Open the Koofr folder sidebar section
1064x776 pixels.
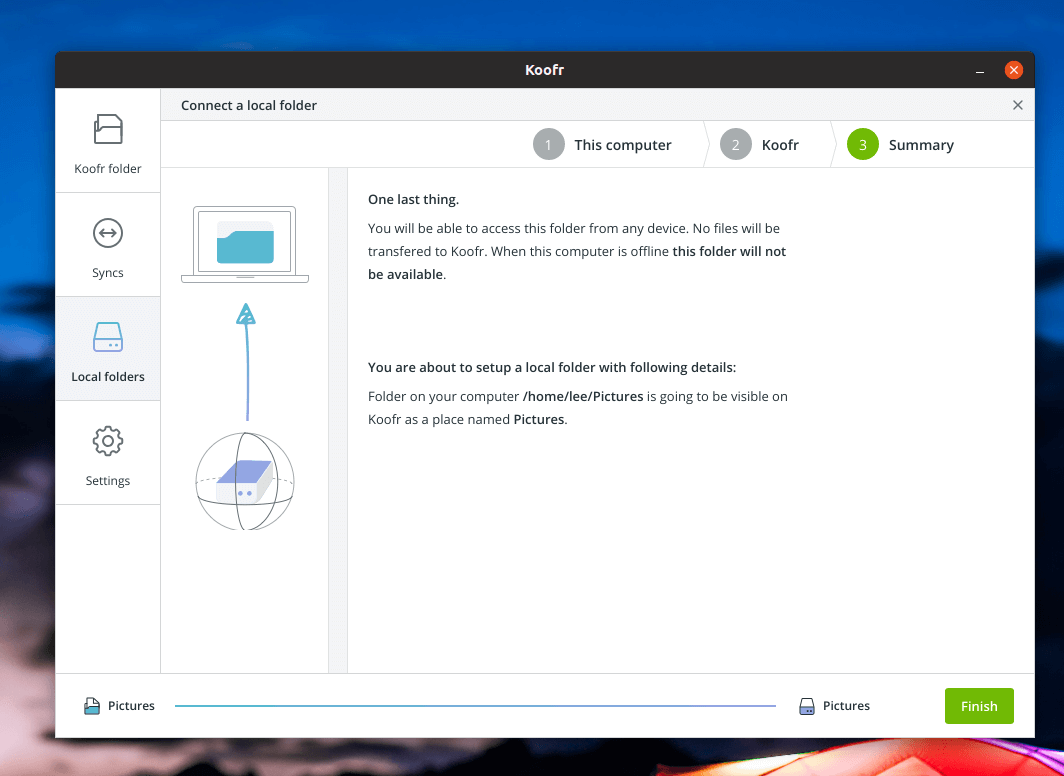pyautogui.click(x=108, y=142)
